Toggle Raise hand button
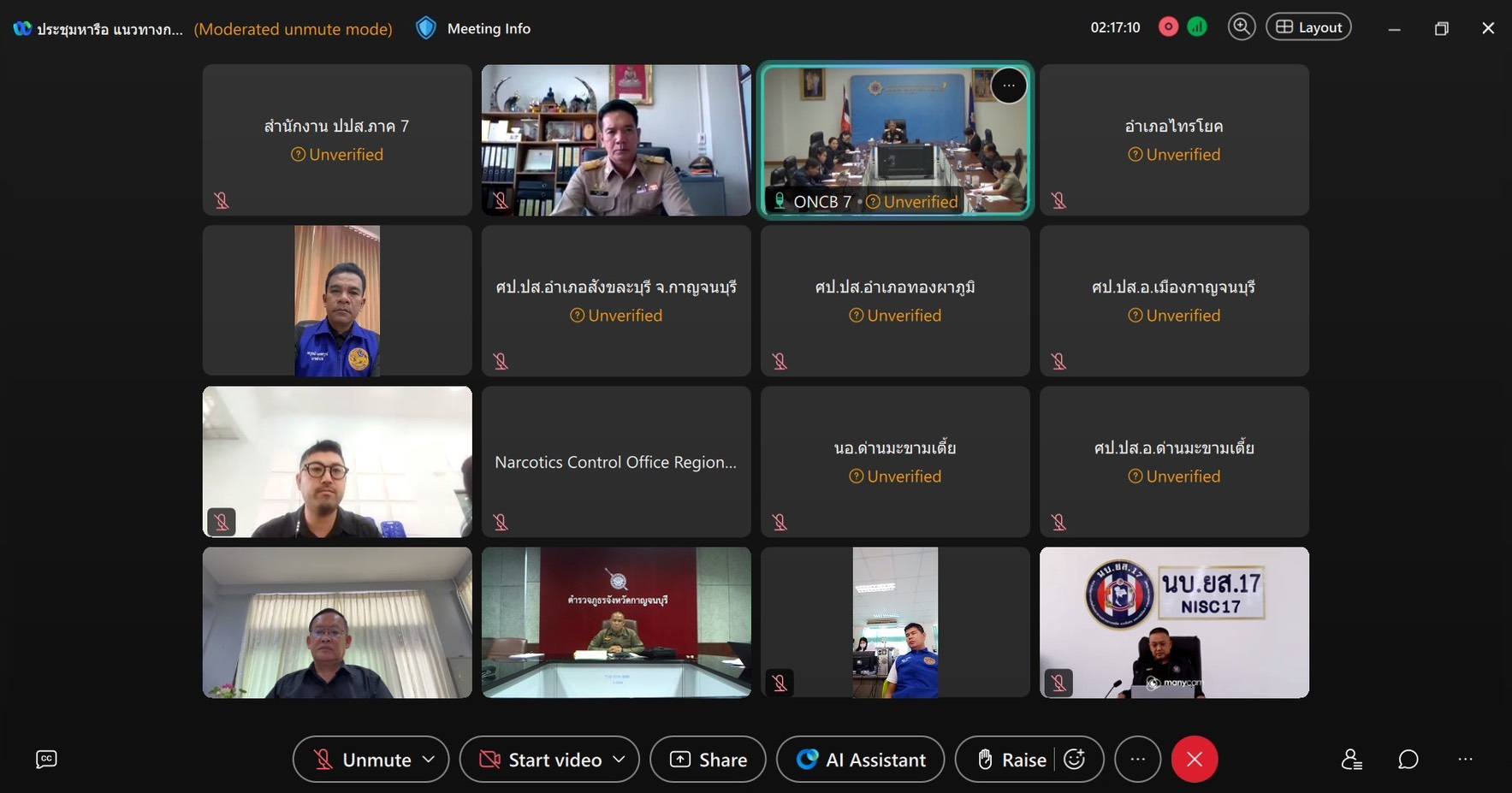 tap(1012, 759)
